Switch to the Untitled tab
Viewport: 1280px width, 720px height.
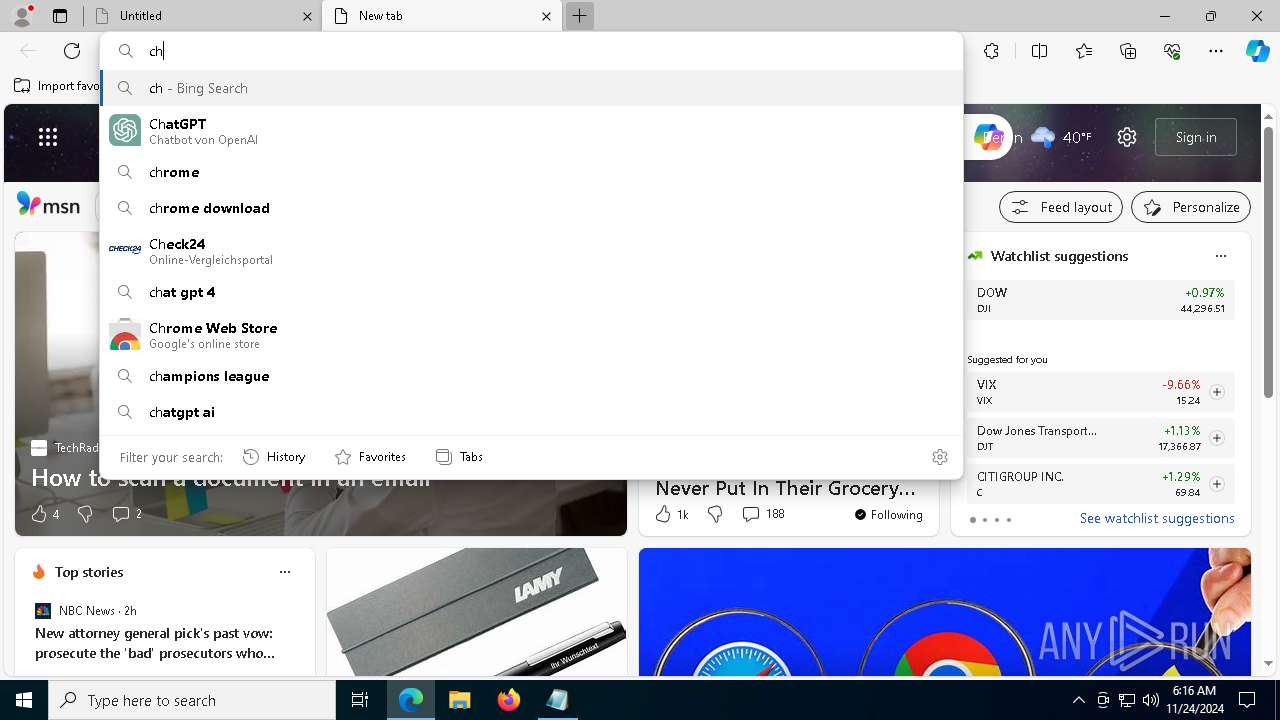[201, 16]
